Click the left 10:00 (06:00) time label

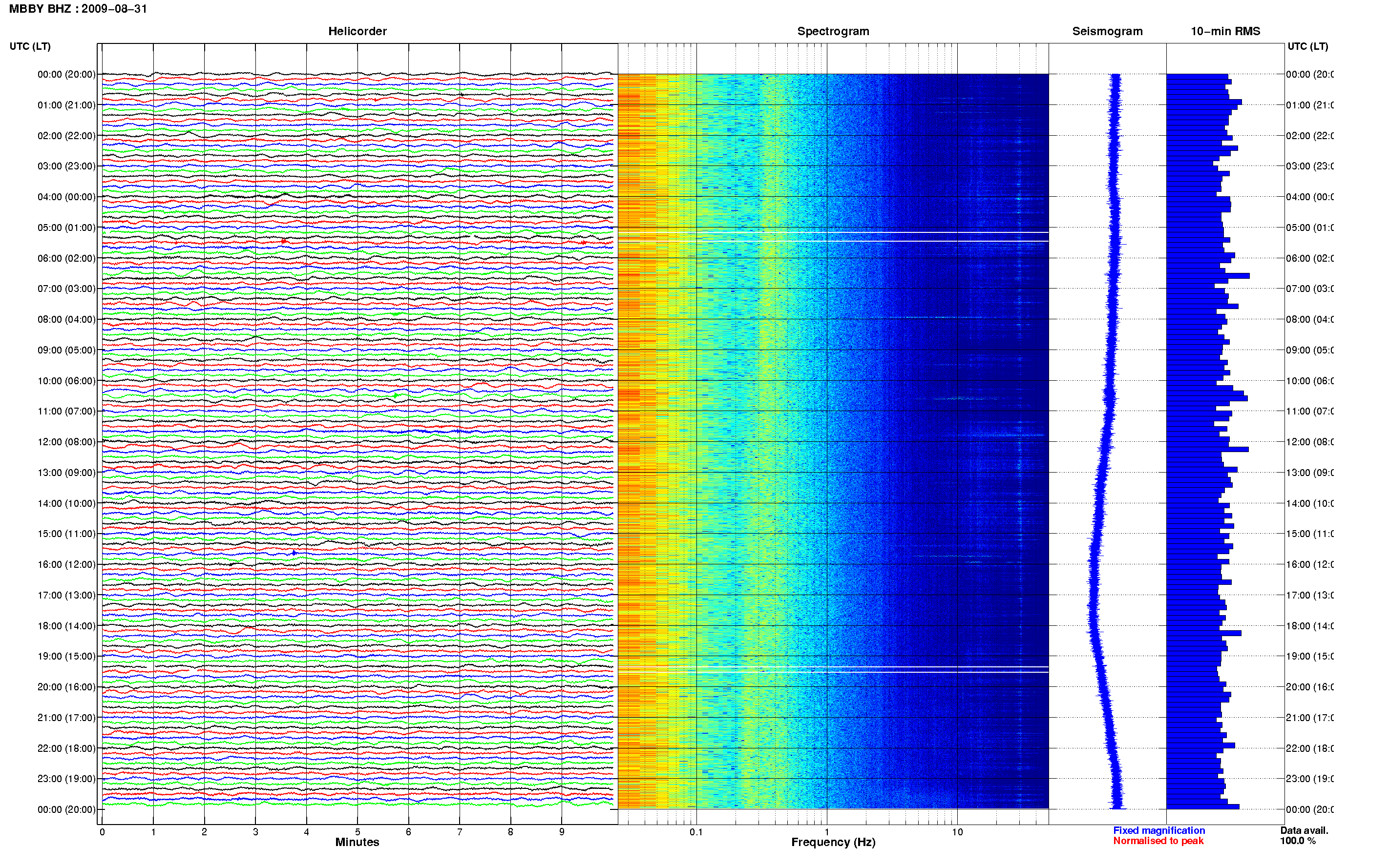click(x=66, y=381)
